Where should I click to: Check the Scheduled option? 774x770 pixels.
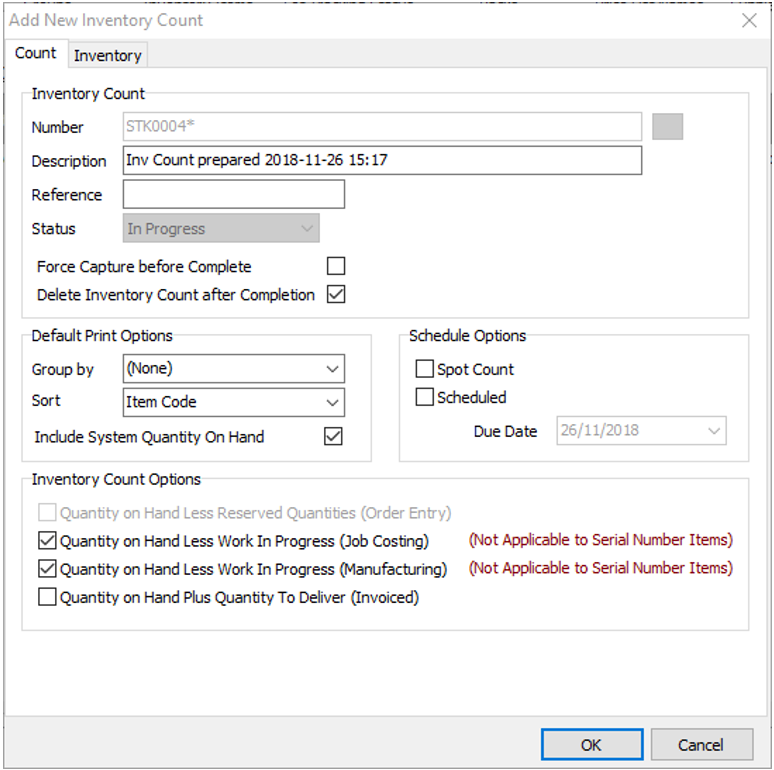pyautogui.click(x=425, y=397)
